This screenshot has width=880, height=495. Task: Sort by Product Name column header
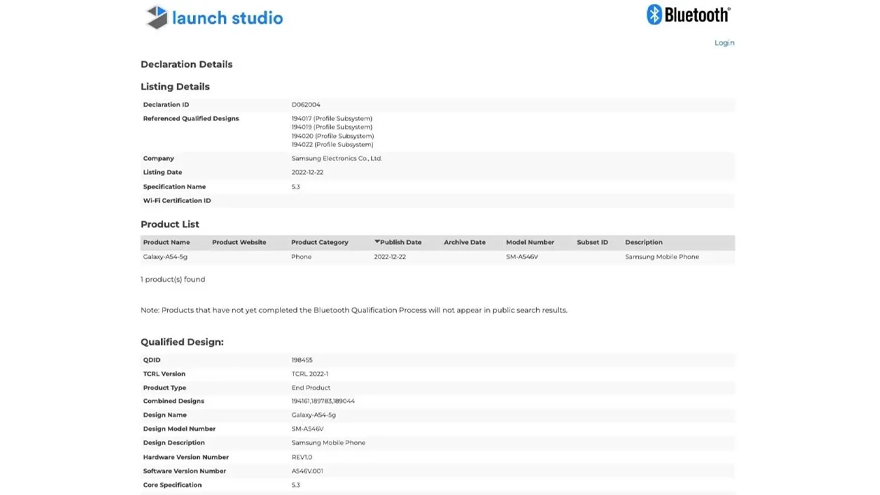point(166,242)
